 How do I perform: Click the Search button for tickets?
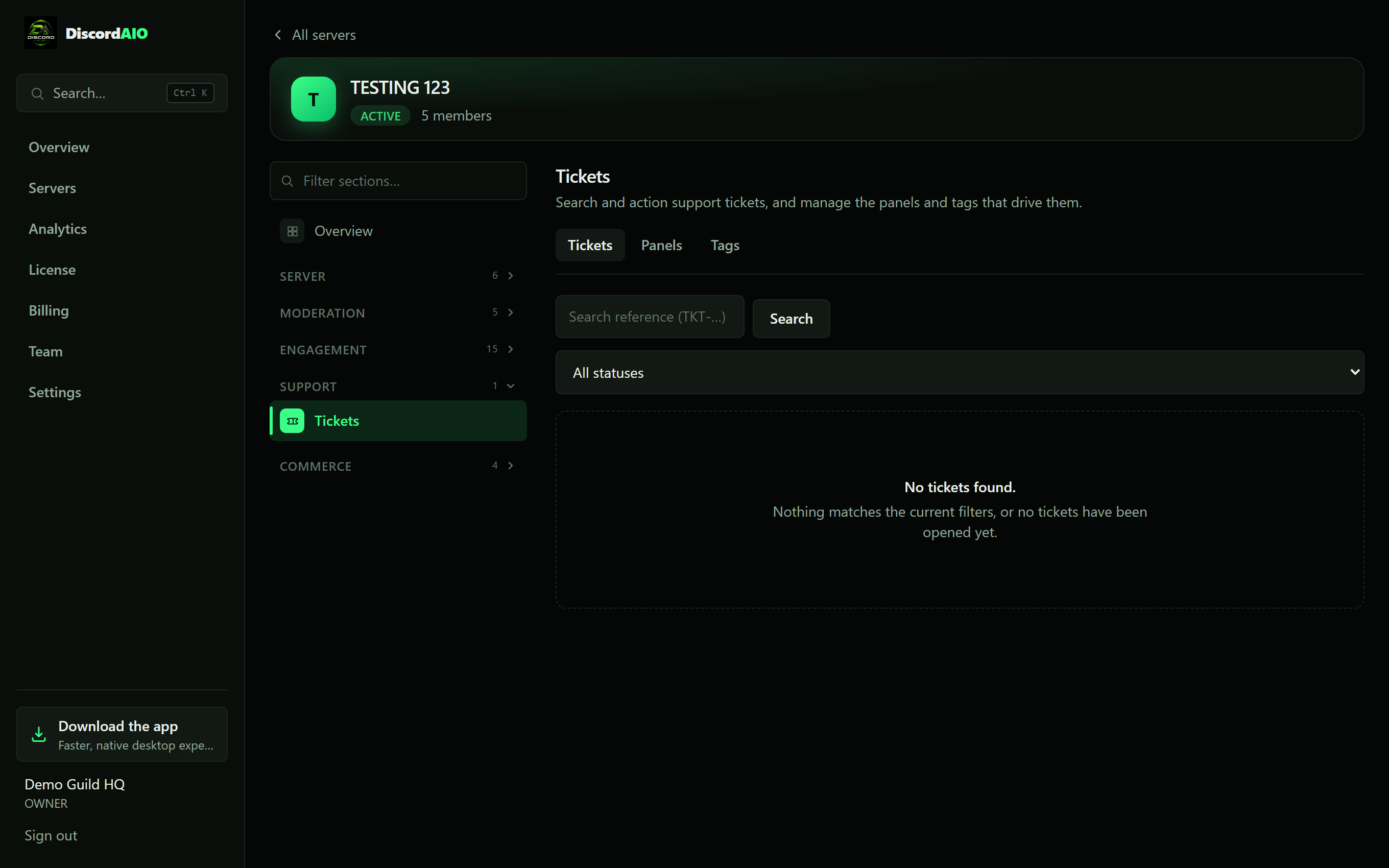click(791, 319)
